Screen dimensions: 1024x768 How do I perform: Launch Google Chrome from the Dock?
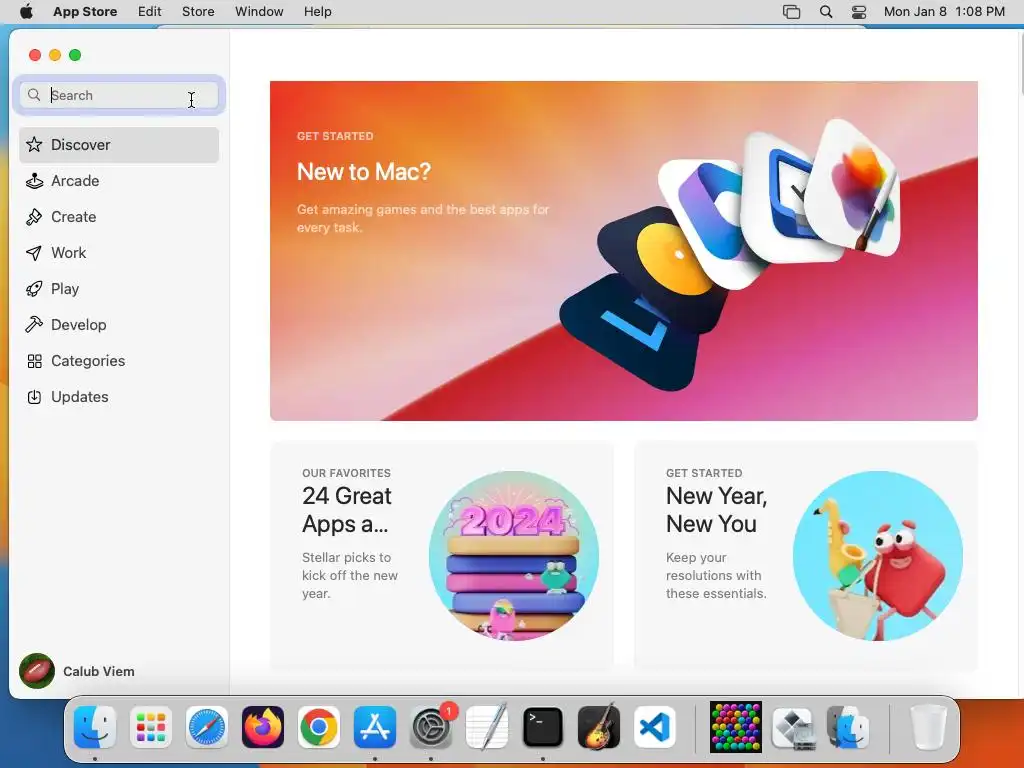pos(319,727)
